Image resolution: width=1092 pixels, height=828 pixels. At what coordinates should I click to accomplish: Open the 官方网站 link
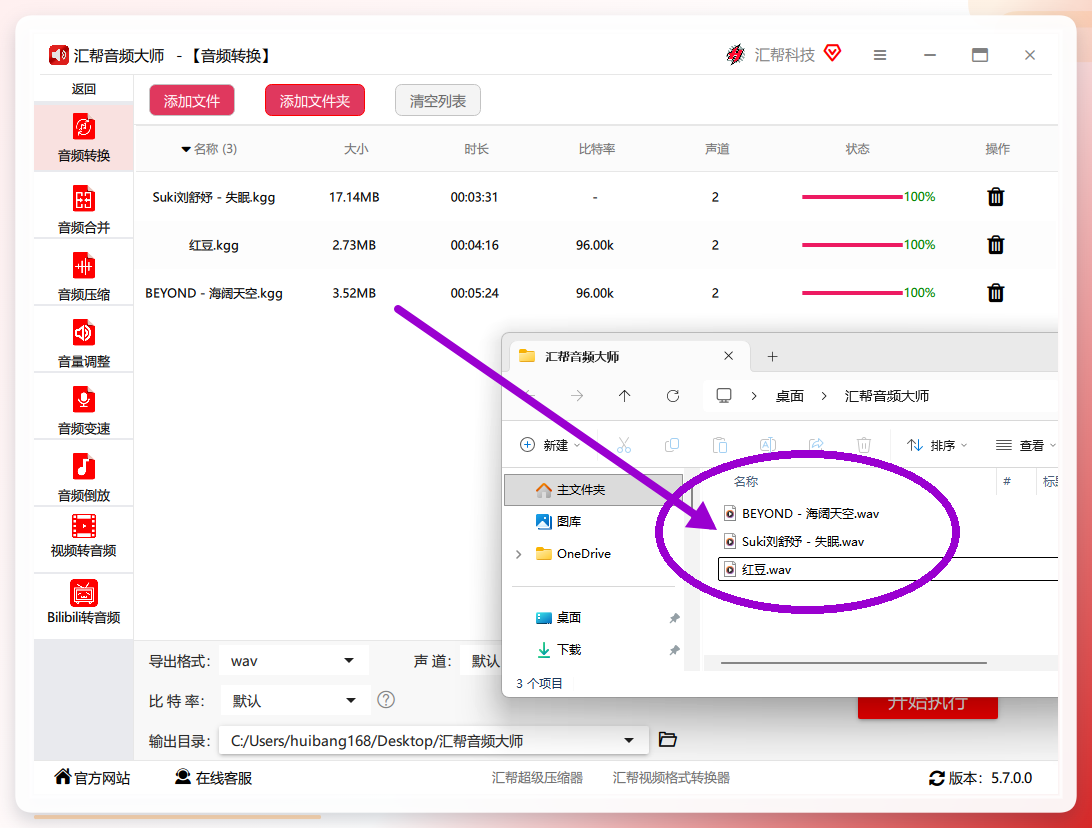point(93,778)
